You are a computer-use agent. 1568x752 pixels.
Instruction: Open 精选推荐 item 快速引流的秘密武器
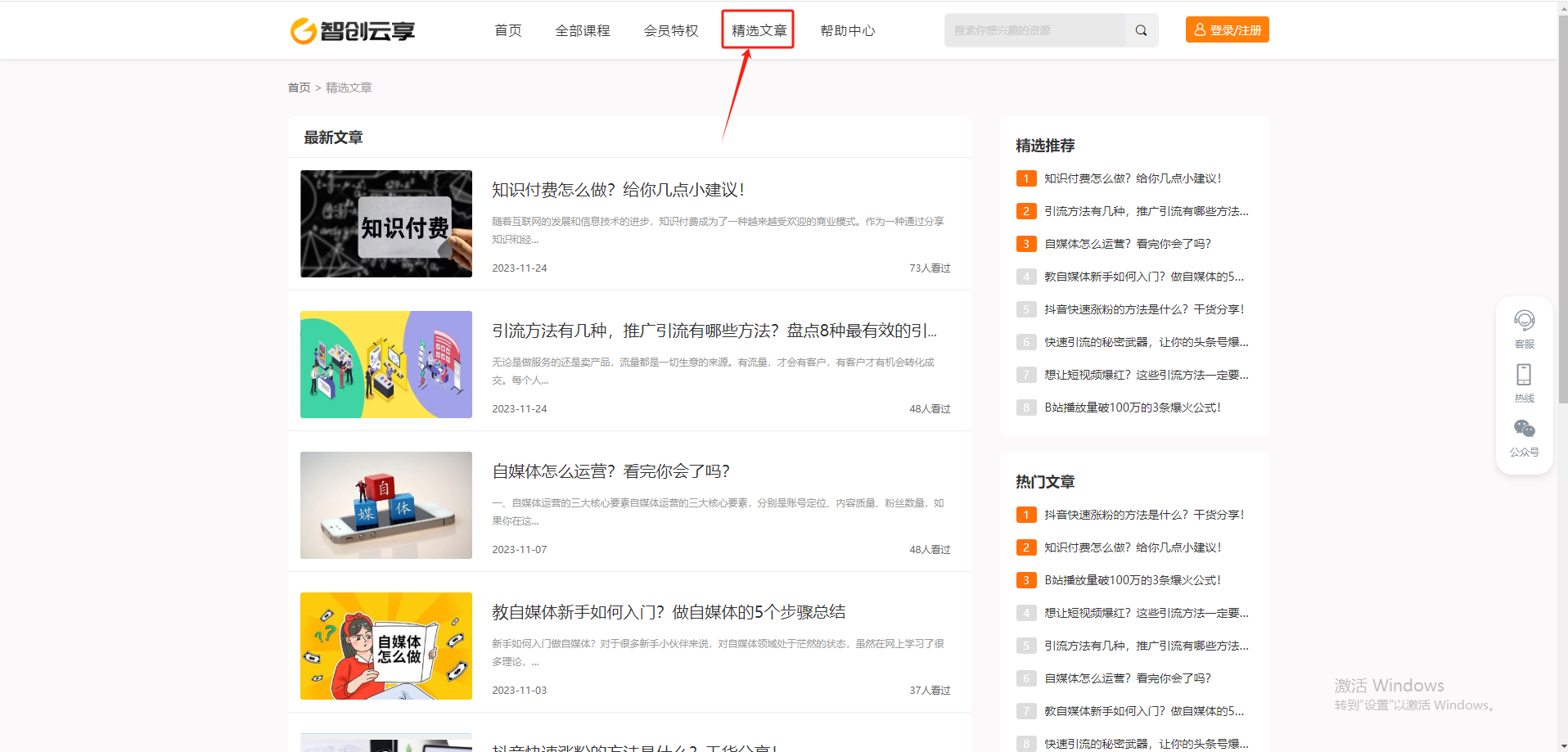tap(1147, 342)
